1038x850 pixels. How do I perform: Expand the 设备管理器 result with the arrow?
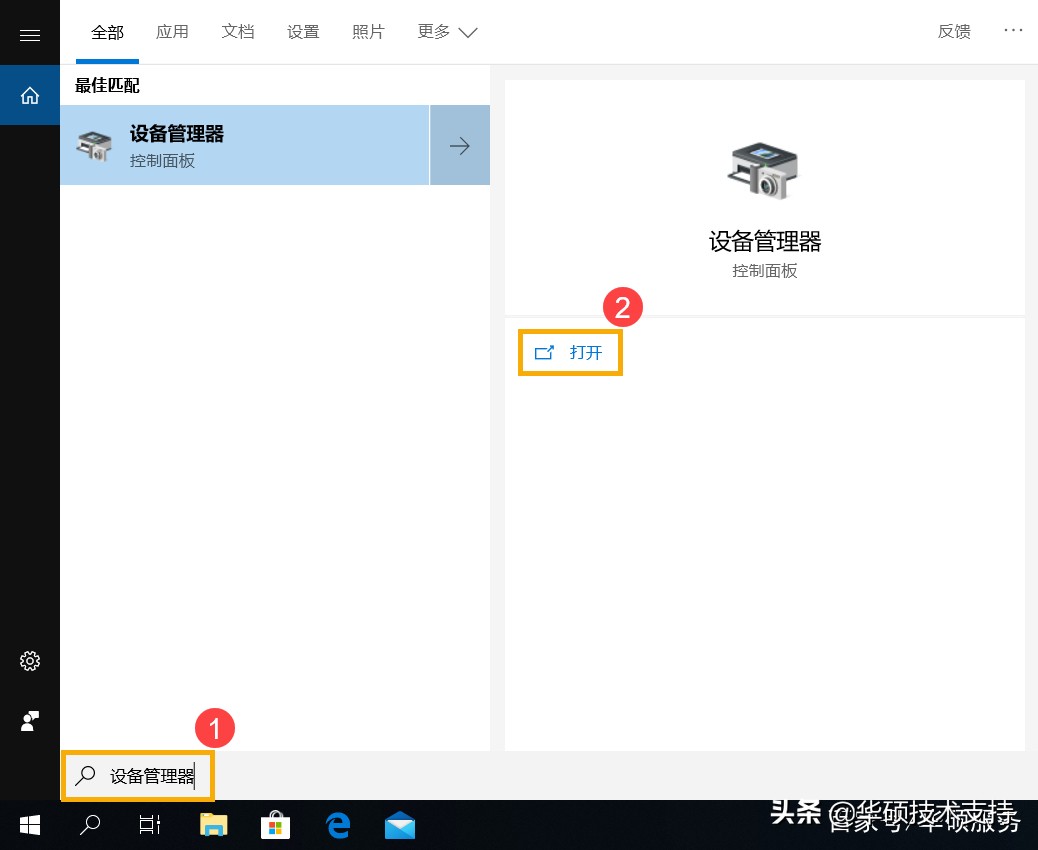[459, 145]
